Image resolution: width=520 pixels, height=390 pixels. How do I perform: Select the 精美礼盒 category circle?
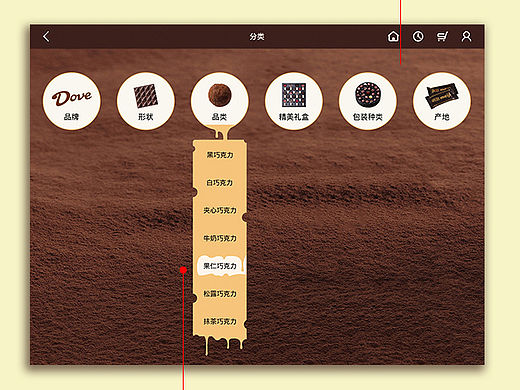pos(294,101)
